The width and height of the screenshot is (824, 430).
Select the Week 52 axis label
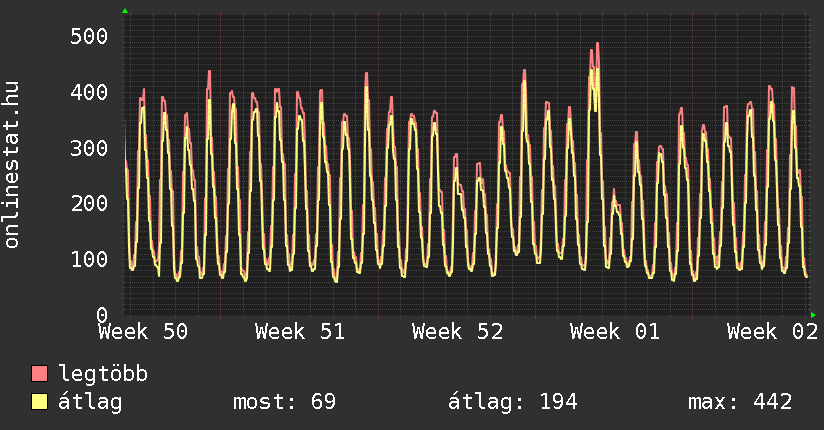pos(457,332)
